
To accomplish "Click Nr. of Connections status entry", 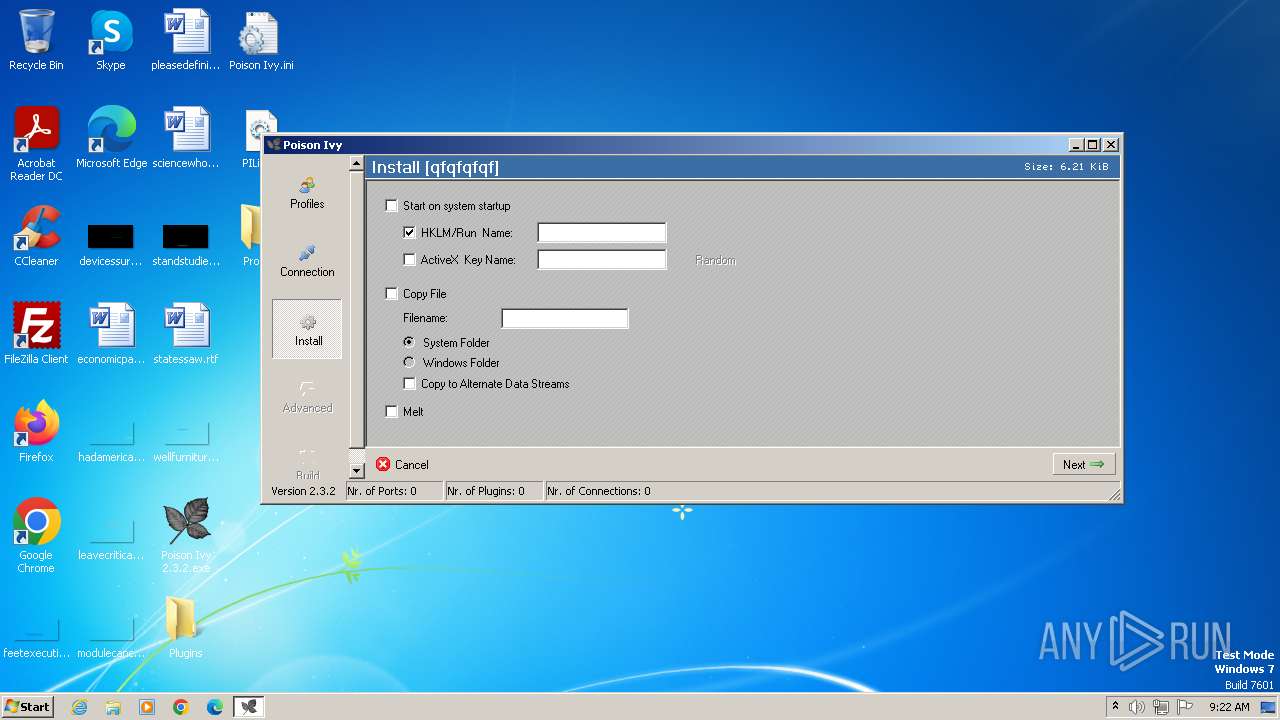I will [x=599, y=491].
